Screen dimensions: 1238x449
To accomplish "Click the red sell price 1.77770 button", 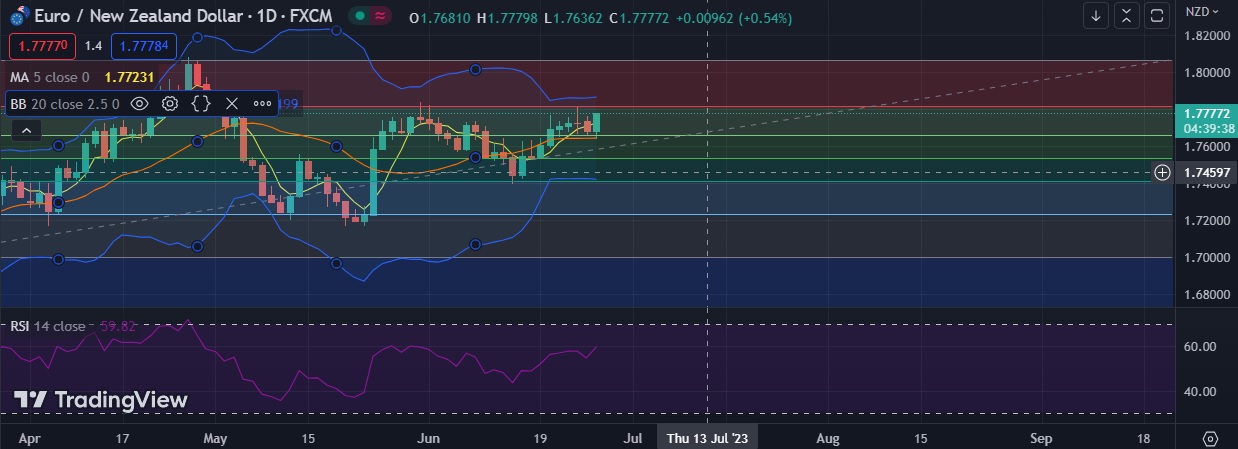I will tap(41, 45).
